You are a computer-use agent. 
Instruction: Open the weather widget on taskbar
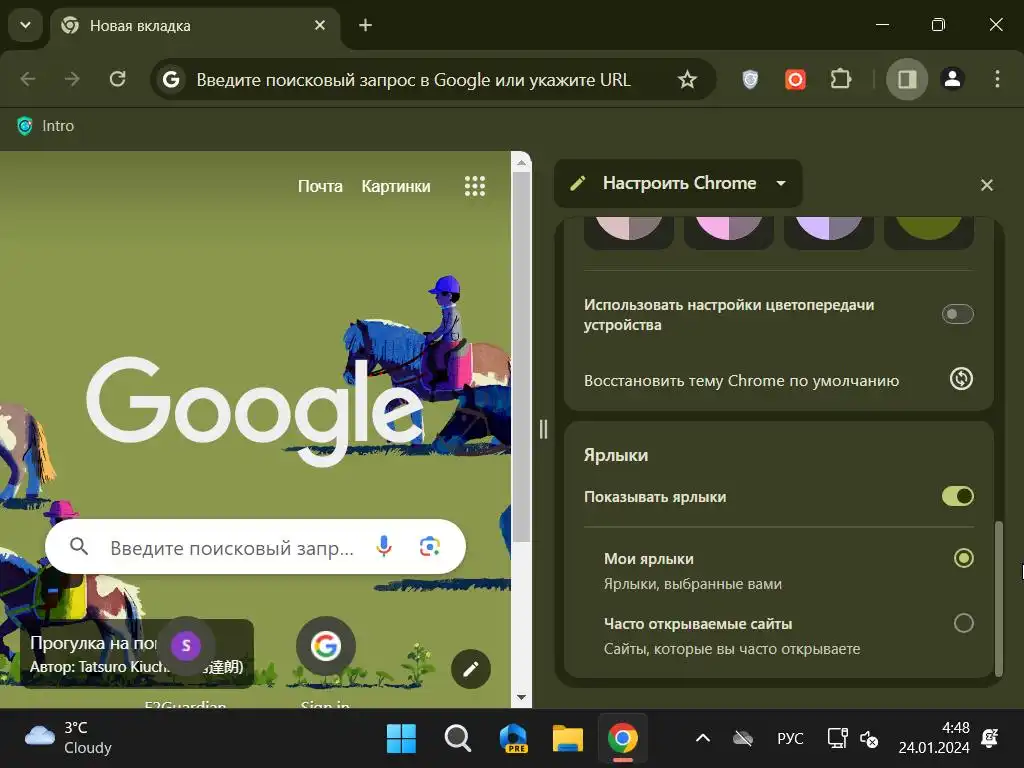tap(69, 738)
